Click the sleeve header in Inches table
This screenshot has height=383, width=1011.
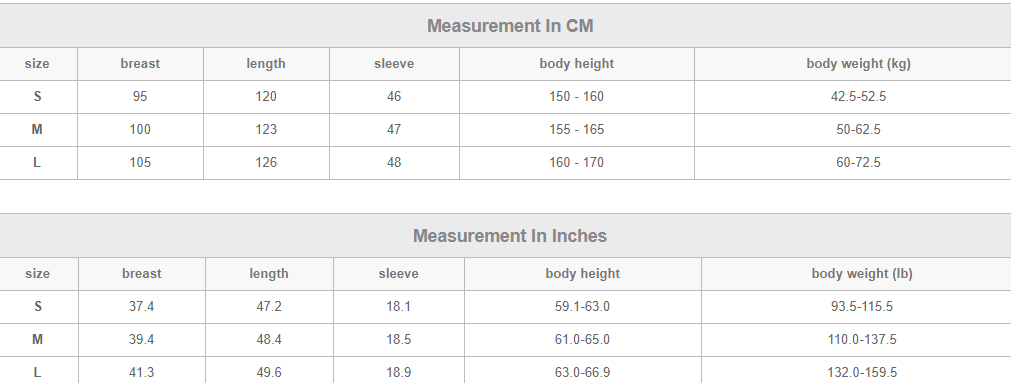tap(398, 274)
